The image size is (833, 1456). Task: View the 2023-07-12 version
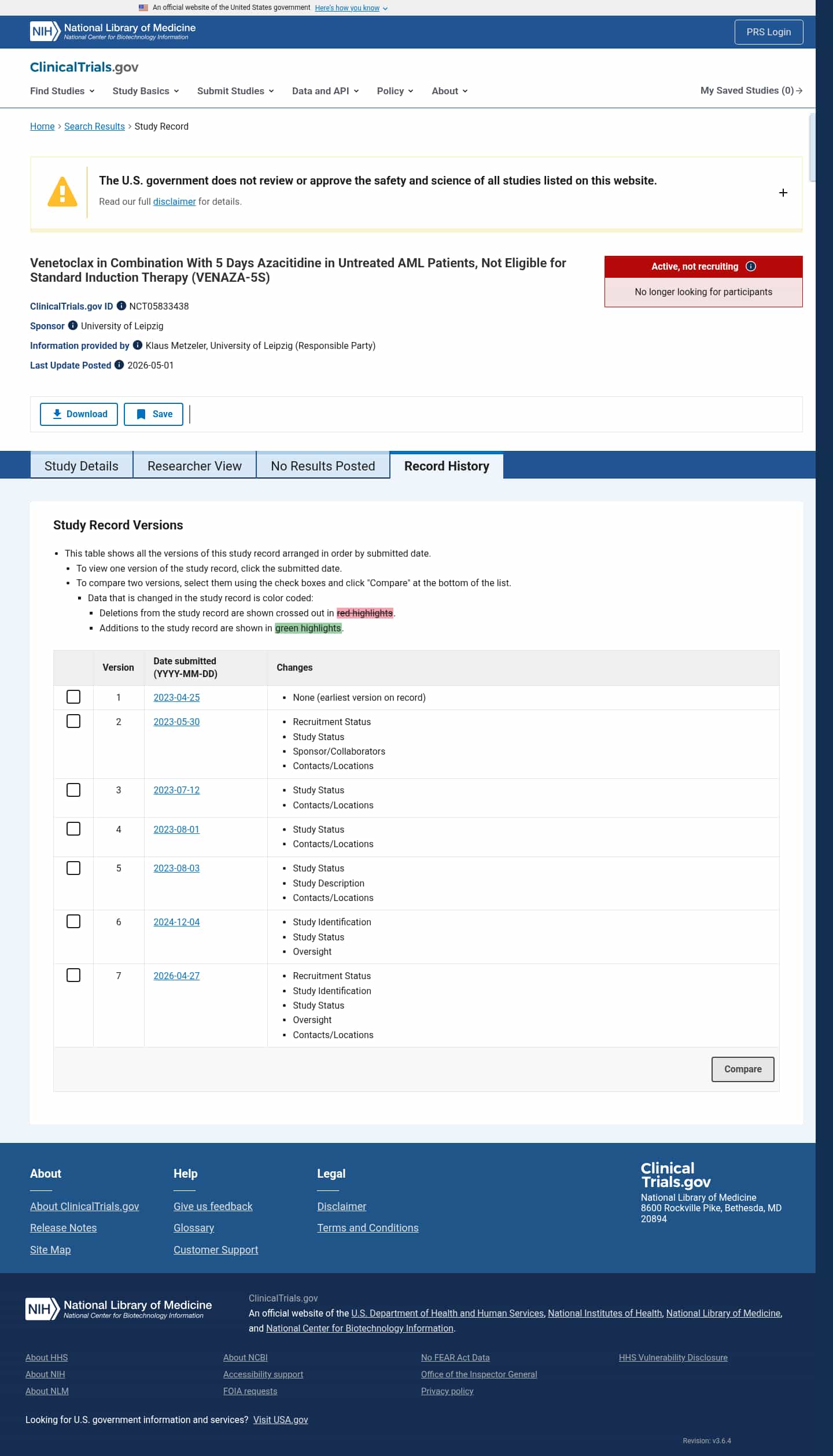pos(176,790)
